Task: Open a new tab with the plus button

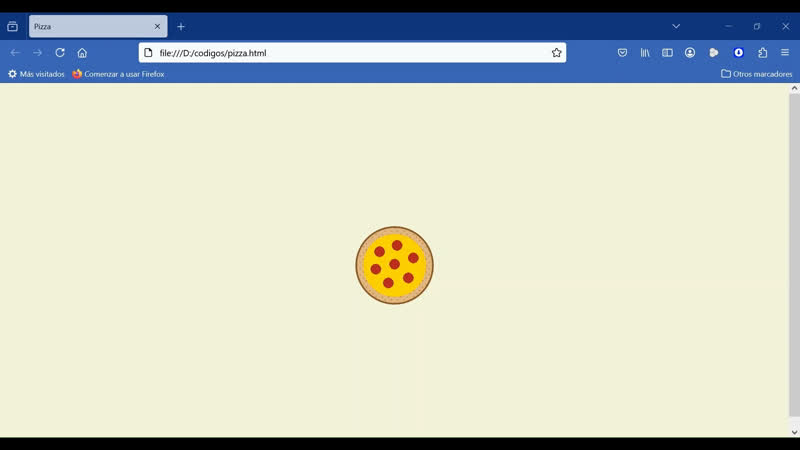Action: coord(181,27)
